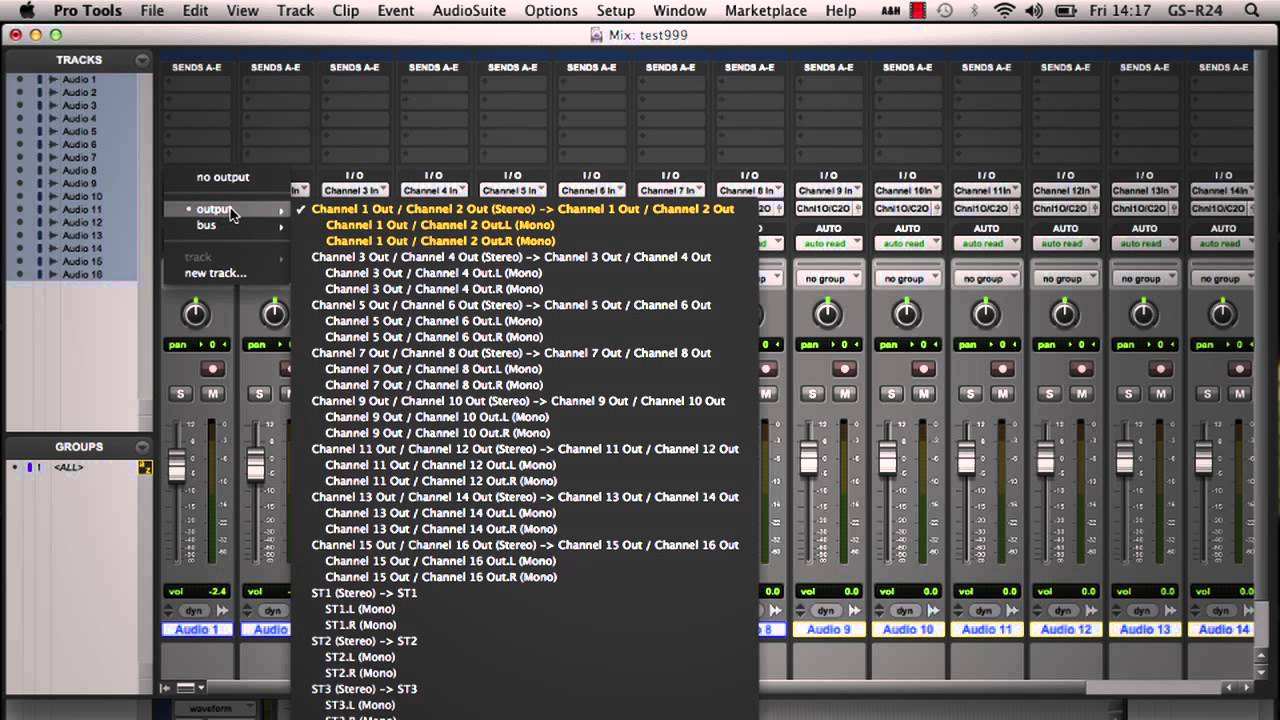Click the volume fader on Audio 9
Image resolution: width=1280 pixels, height=720 pixels.
coord(808,460)
